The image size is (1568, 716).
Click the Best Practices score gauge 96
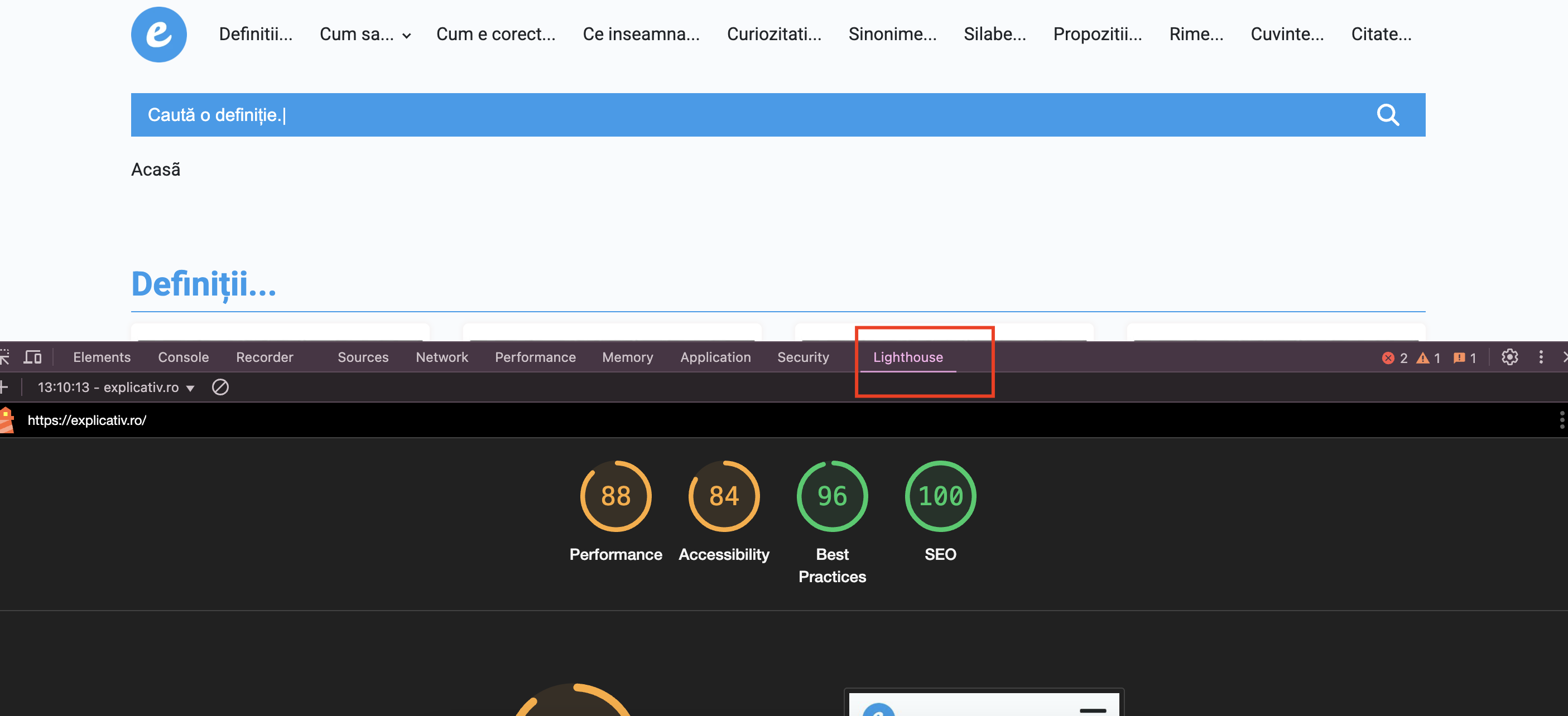[x=832, y=496]
